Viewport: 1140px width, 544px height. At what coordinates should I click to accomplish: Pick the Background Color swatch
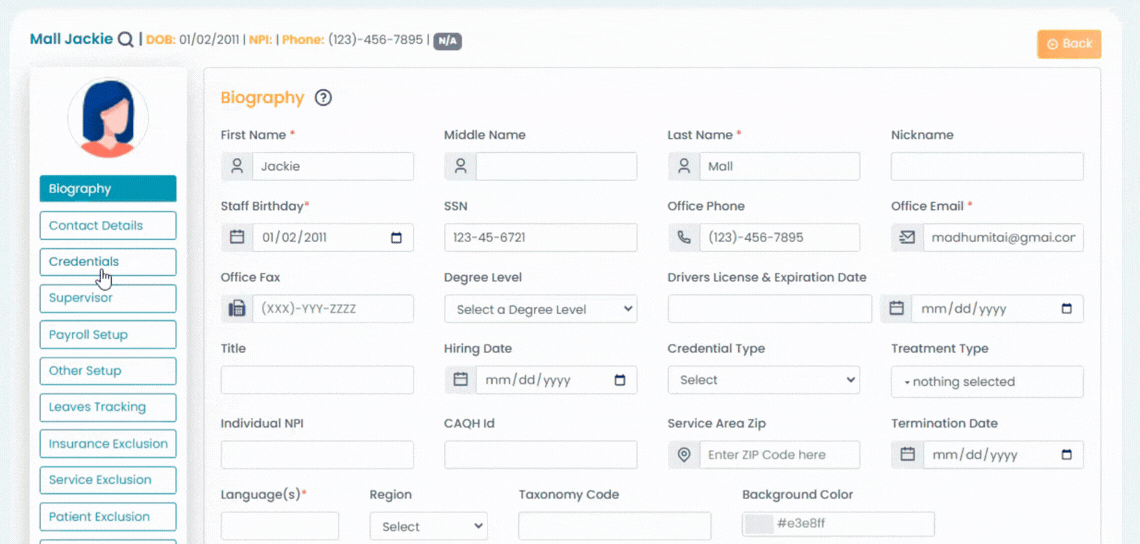click(x=760, y=525)
